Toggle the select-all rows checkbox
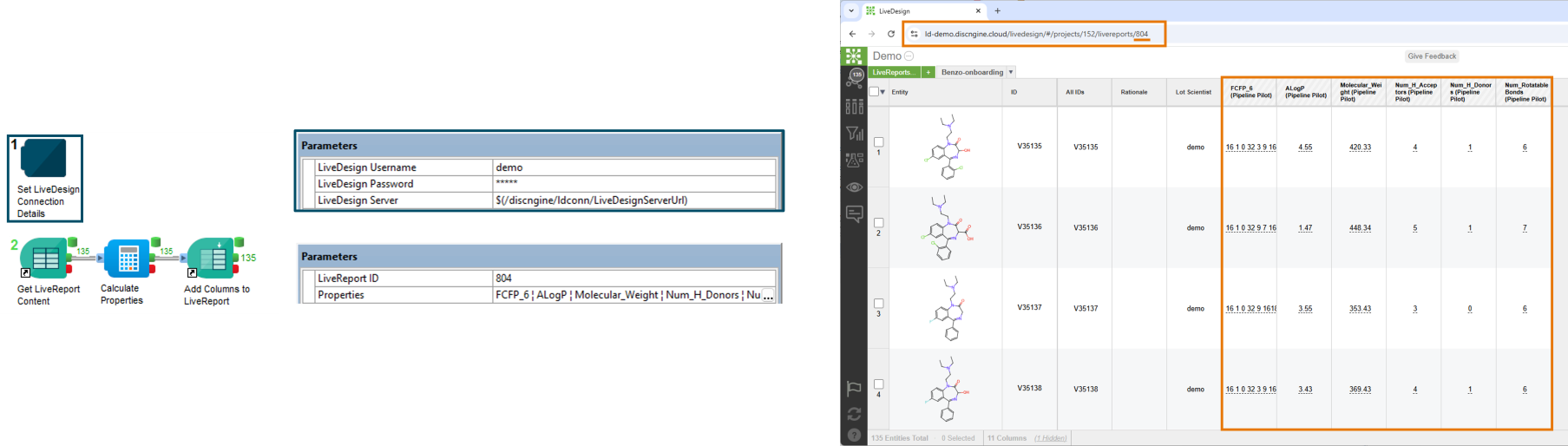This screenshot has width=1568, height=446. pyautogui.click(x=874, y=91)
